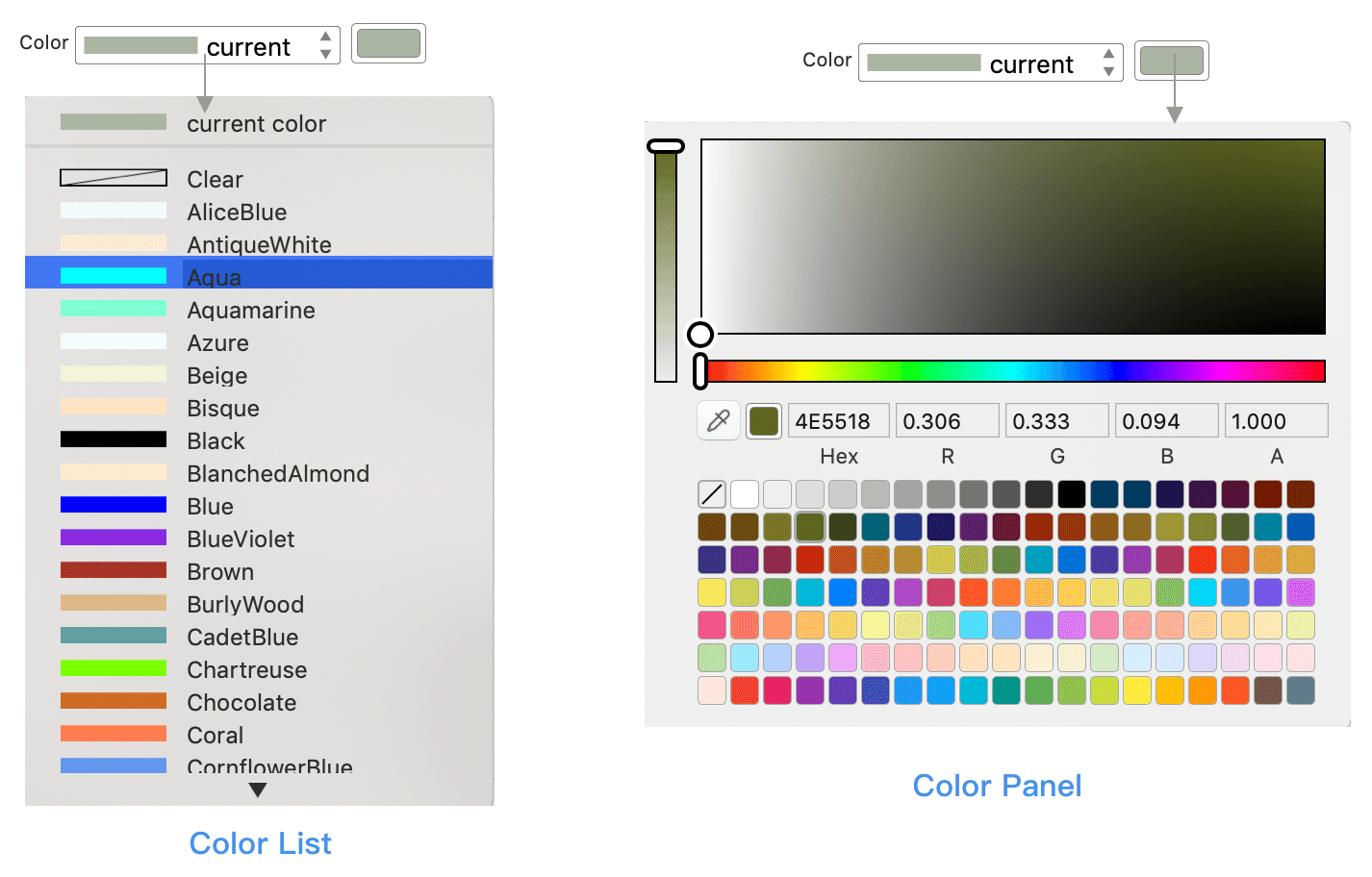Pick the selected olive palette swatch
Image resolution: width=1372 pixels, height=877 pixels.
810,527
